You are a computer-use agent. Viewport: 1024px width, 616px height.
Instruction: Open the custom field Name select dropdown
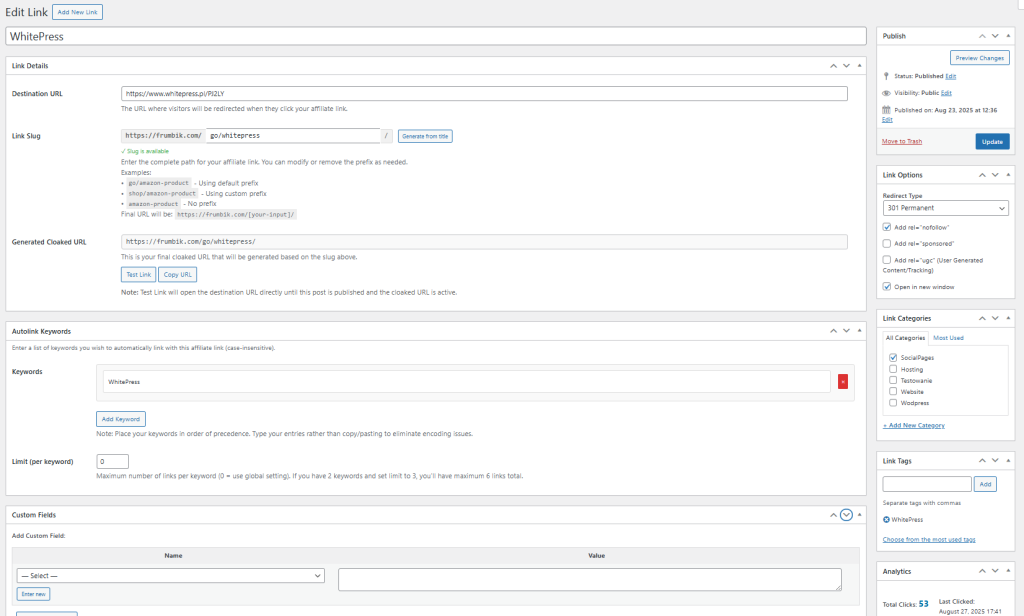click(x=171, y=576)
